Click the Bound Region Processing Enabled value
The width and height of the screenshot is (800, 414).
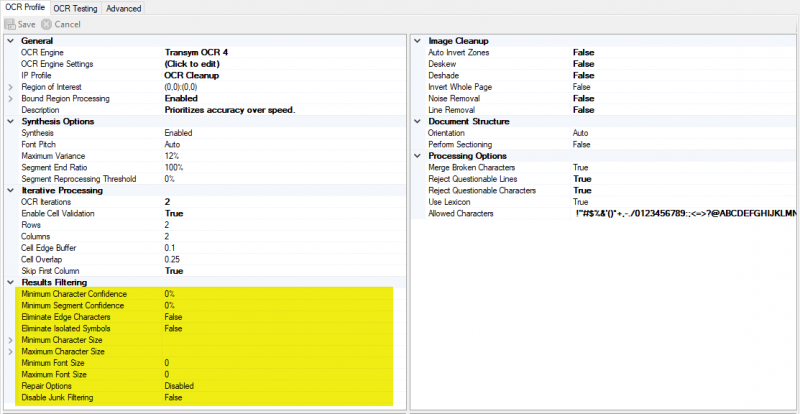click(x=181, y=99)
